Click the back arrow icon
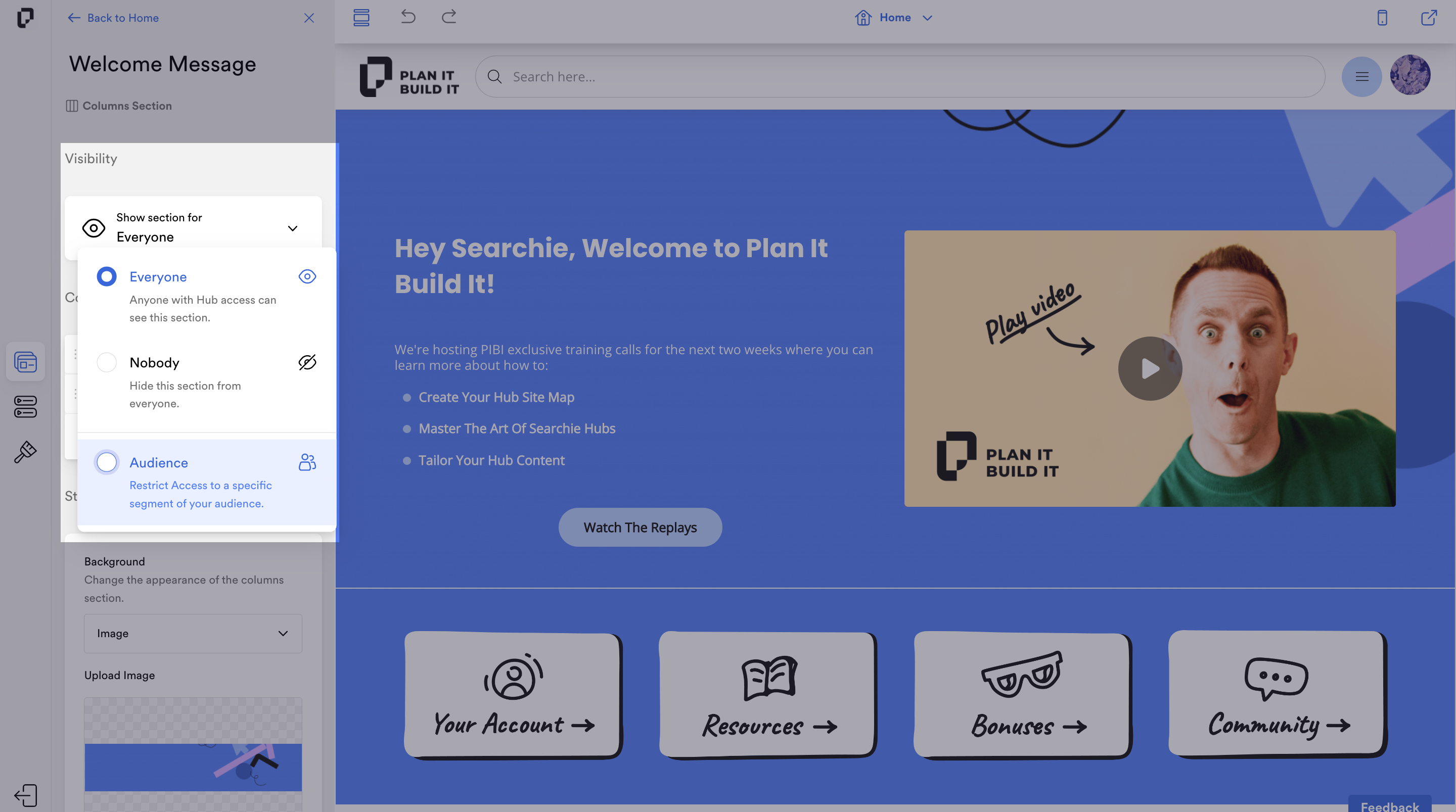Image resolution: width=1456 pixels, height=812 pixels. (74, 18)
